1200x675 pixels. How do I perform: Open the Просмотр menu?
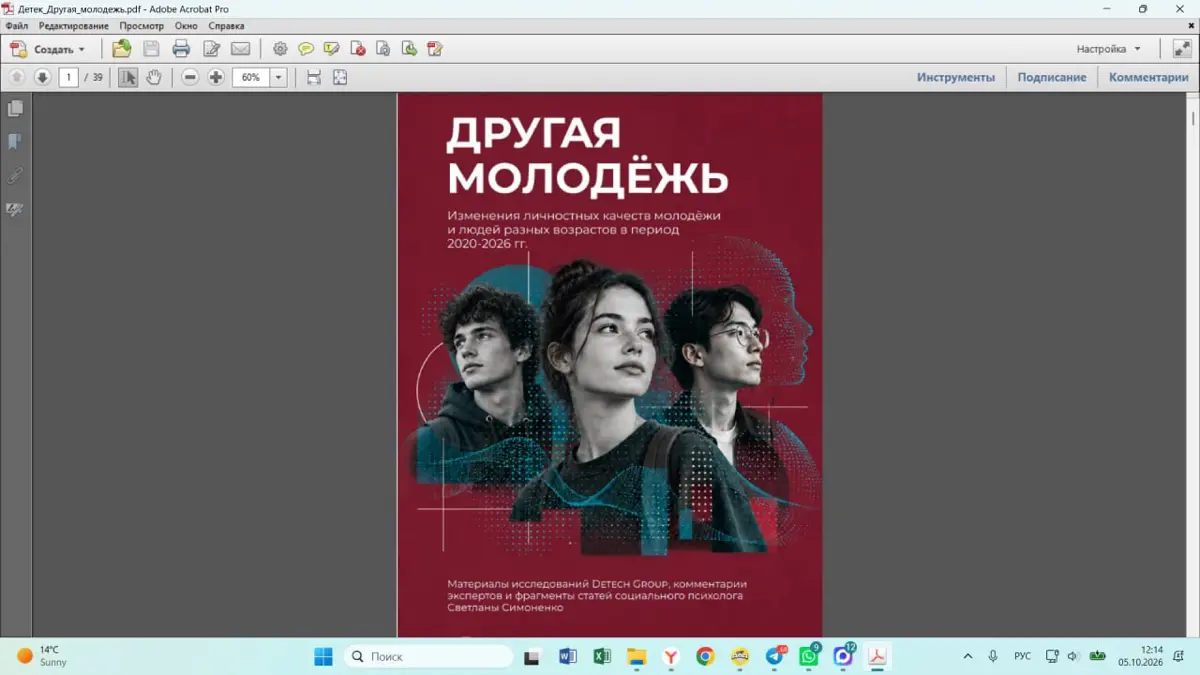pyautogui.click(x=141, y=26)
